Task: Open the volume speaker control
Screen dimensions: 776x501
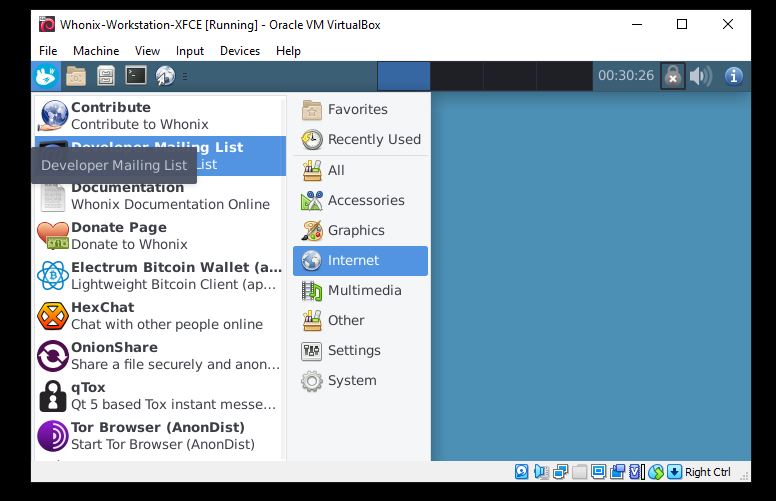Action: [x=701, y=76]
